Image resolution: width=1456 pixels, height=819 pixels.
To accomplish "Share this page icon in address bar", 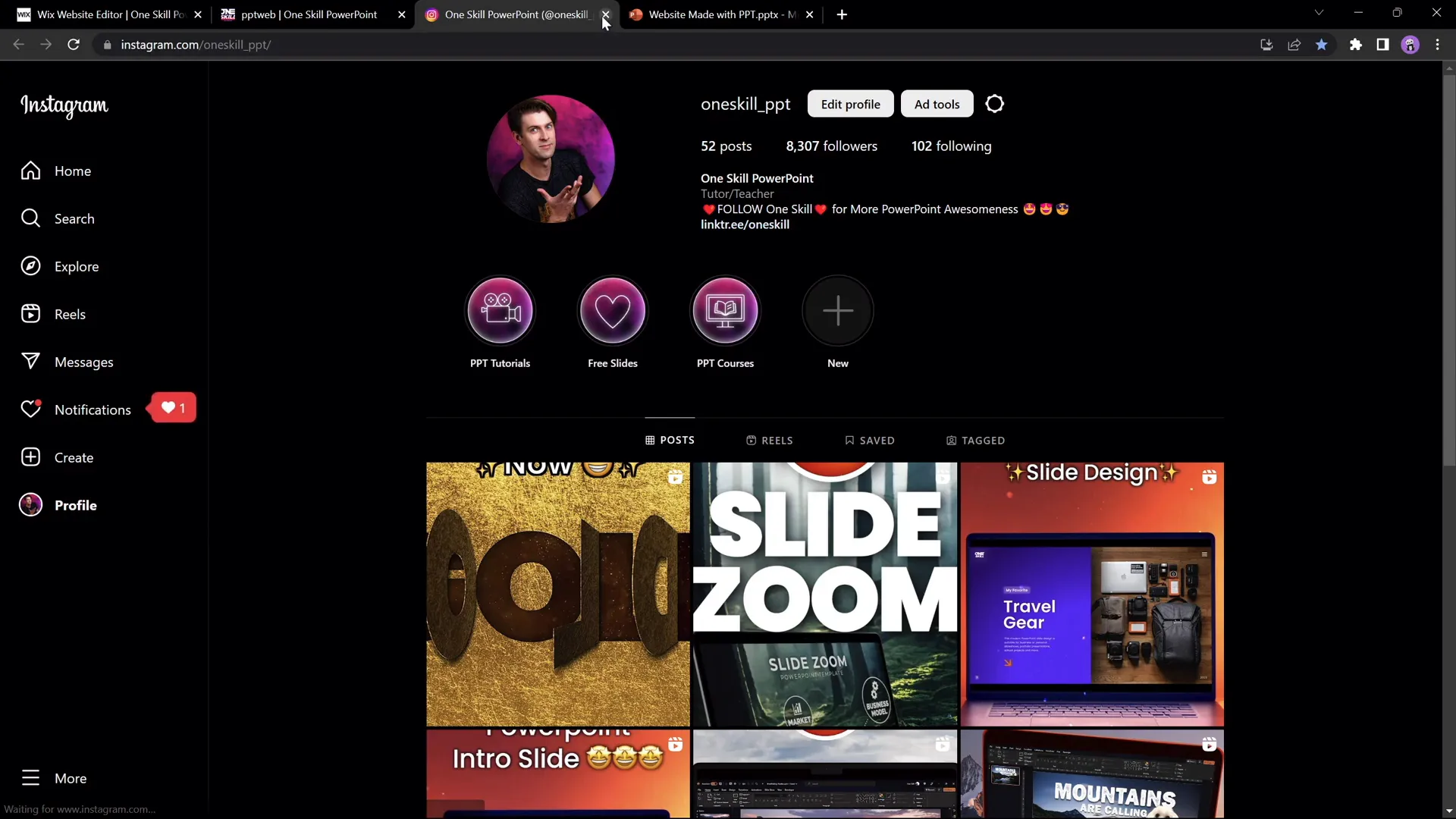I will (1294, 45).
